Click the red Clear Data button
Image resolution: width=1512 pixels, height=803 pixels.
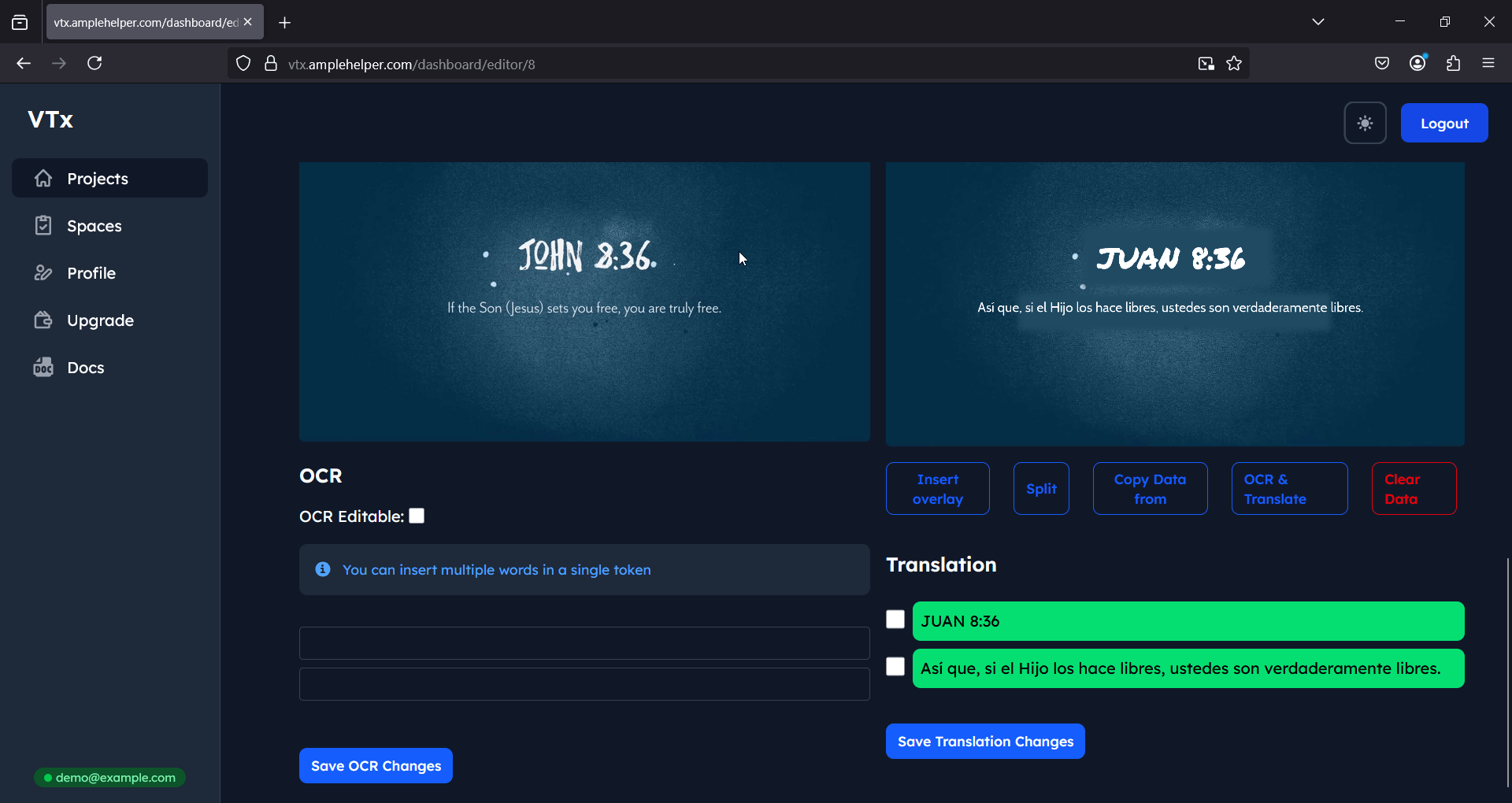1414,489
